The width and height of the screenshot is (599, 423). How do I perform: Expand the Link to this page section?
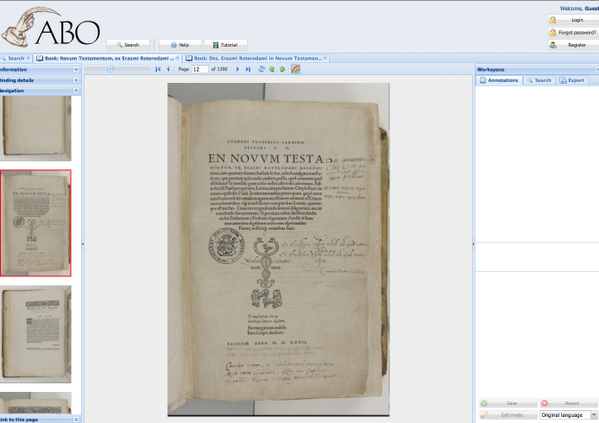pos(76,420)
